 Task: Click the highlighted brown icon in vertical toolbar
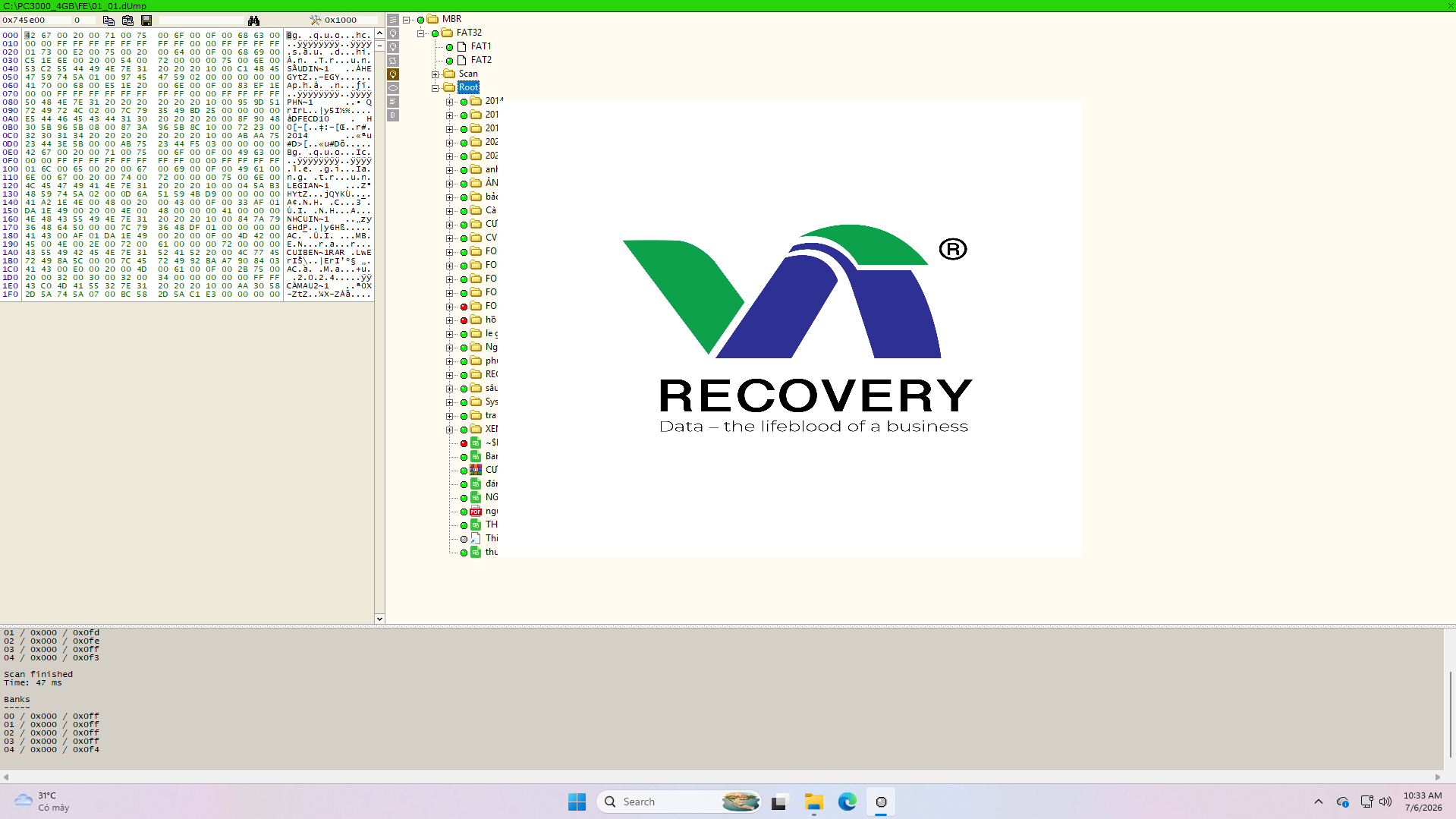tap(393, 74)
